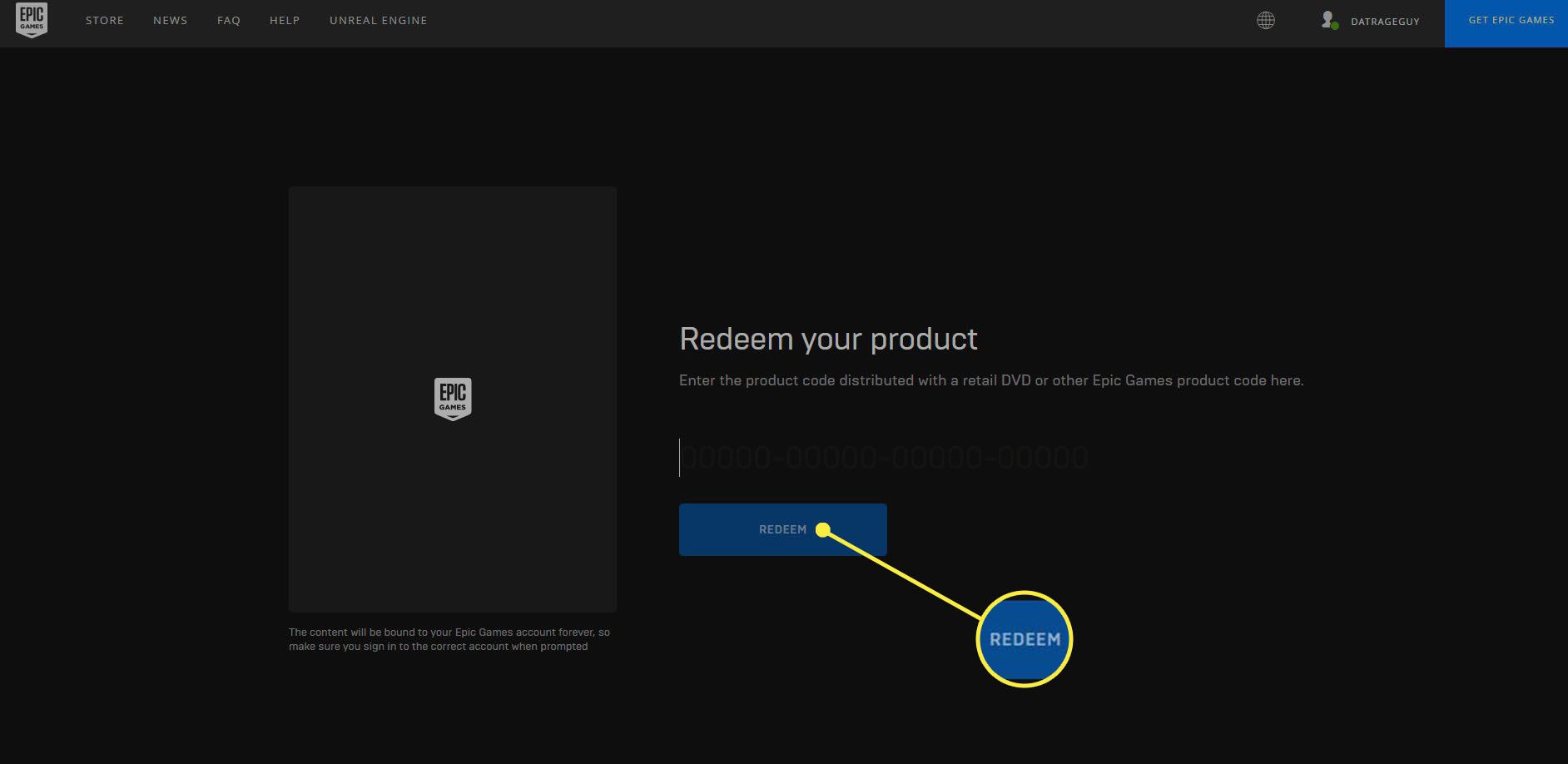Click the product image placeholder card
The height and width of the screenshot is (764, 1568).
pyautogui.click(x=452, y=399)
